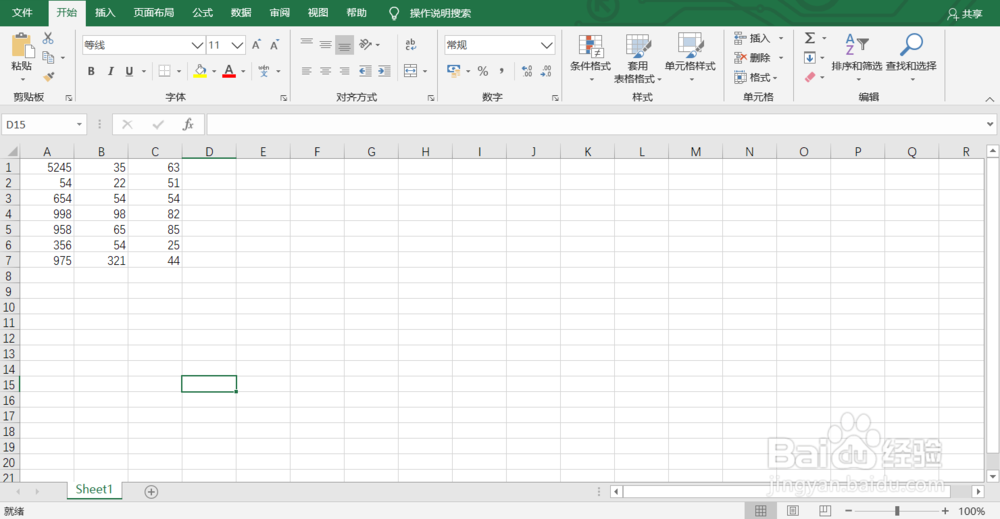Switch to the Page Layout (页面布局) tab
This screenshot has width=1000, height=519.
point(154,13)
